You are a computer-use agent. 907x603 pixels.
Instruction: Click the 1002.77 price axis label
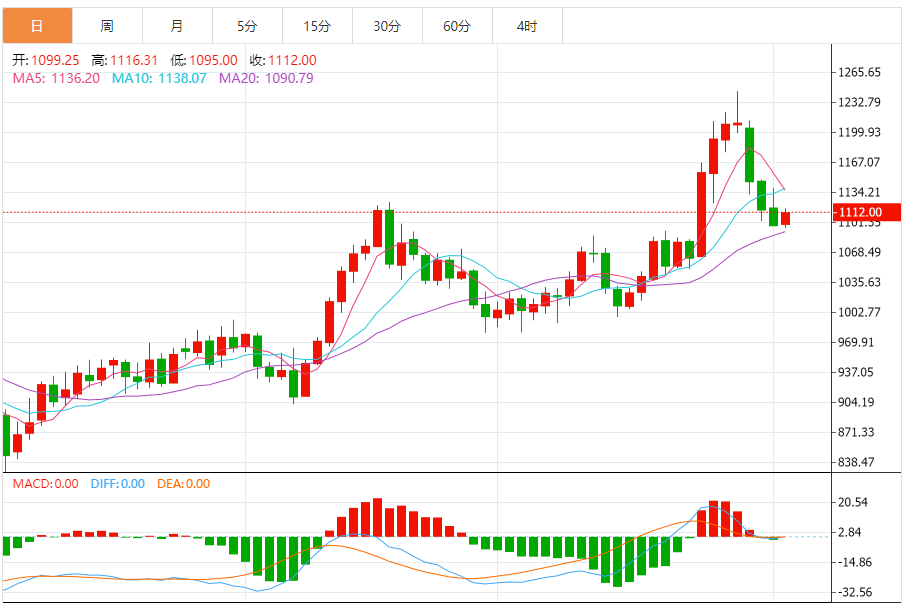[860, 312]
